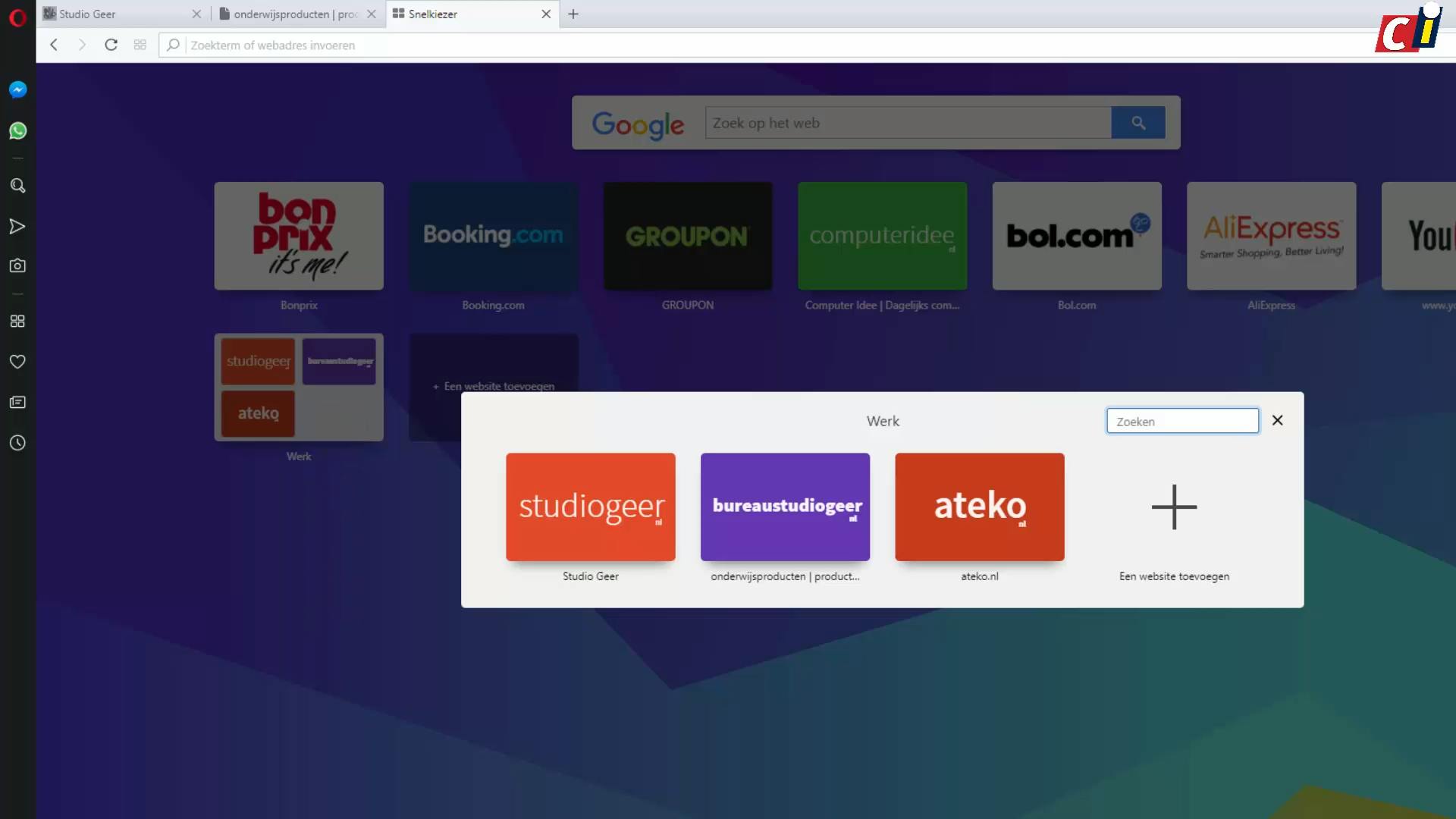Close the Werk folder popup
The image size is (1456, 819).
click(x=1277, y=420)
